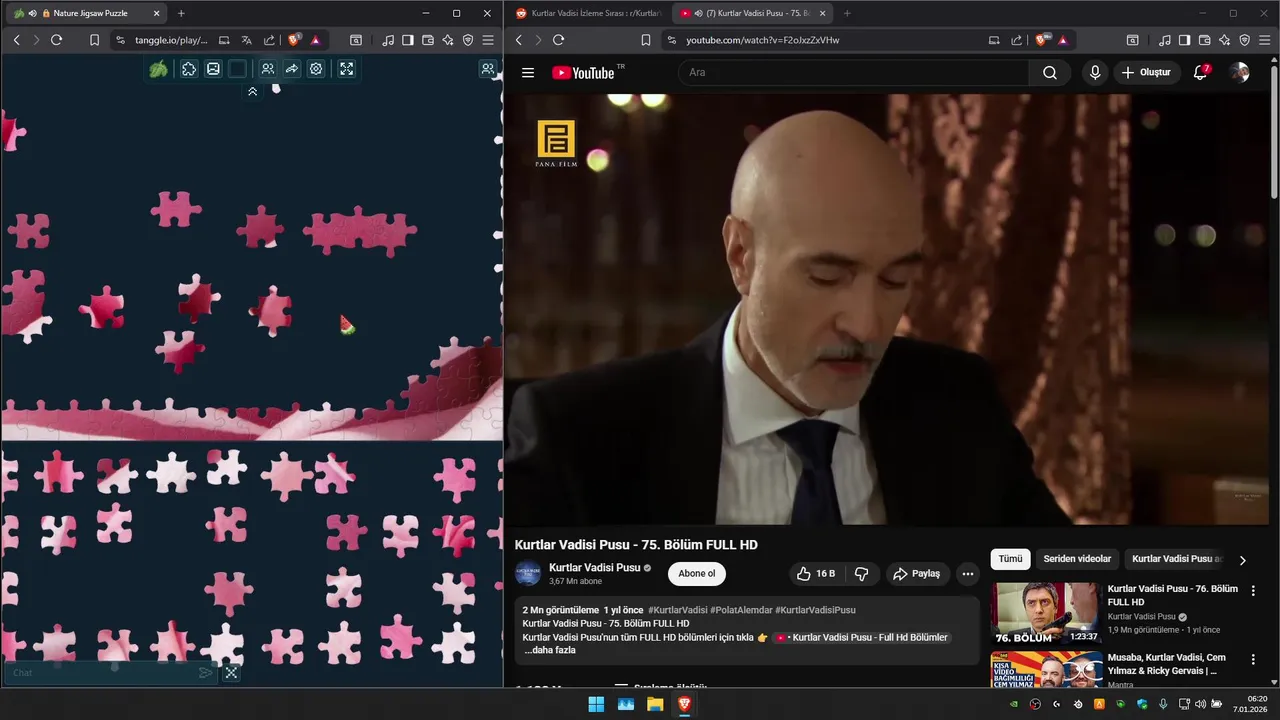Start YouTube voice search microphone
This screenshot has height=720, width=1280.
click(1095, 72)
